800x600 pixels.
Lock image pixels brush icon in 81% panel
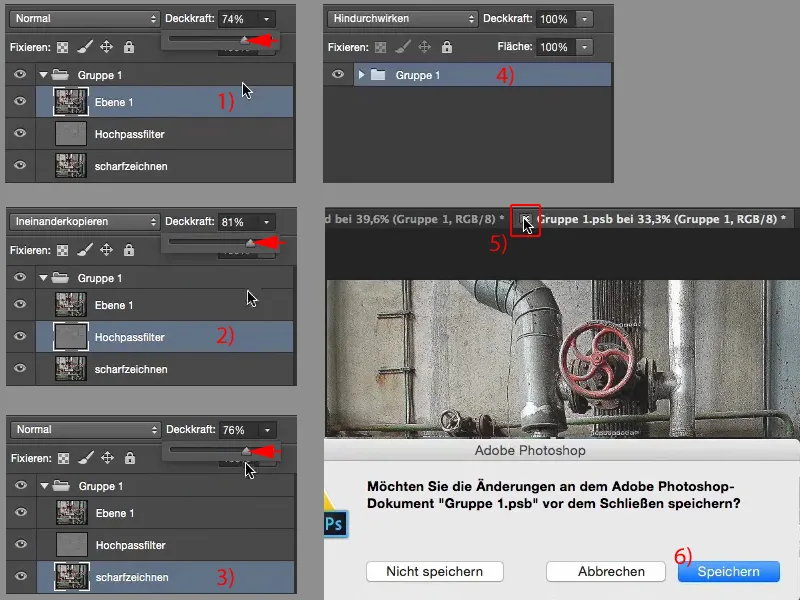[85, 250]
